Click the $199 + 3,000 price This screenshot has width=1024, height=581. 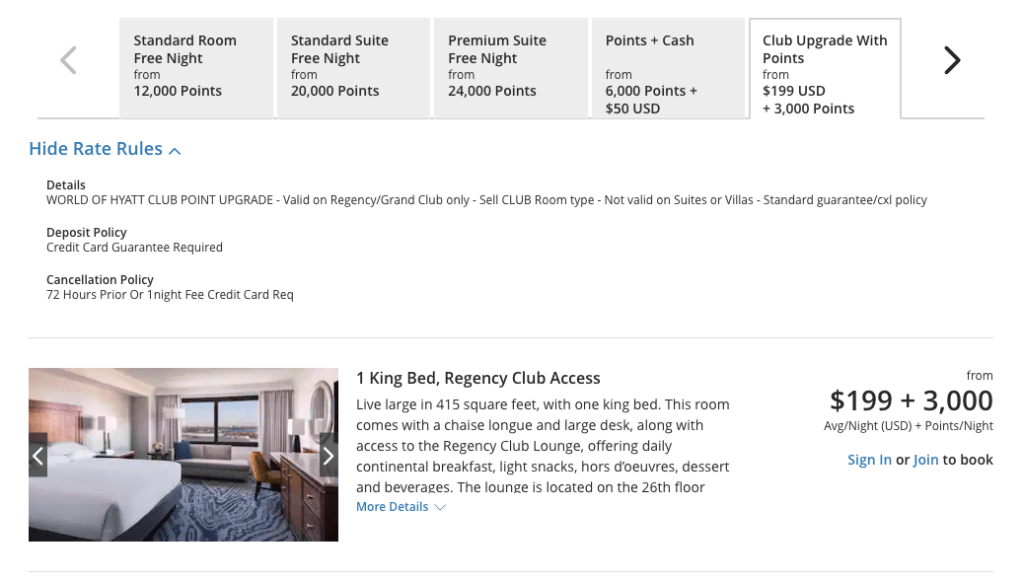click(x=911, y=401)
